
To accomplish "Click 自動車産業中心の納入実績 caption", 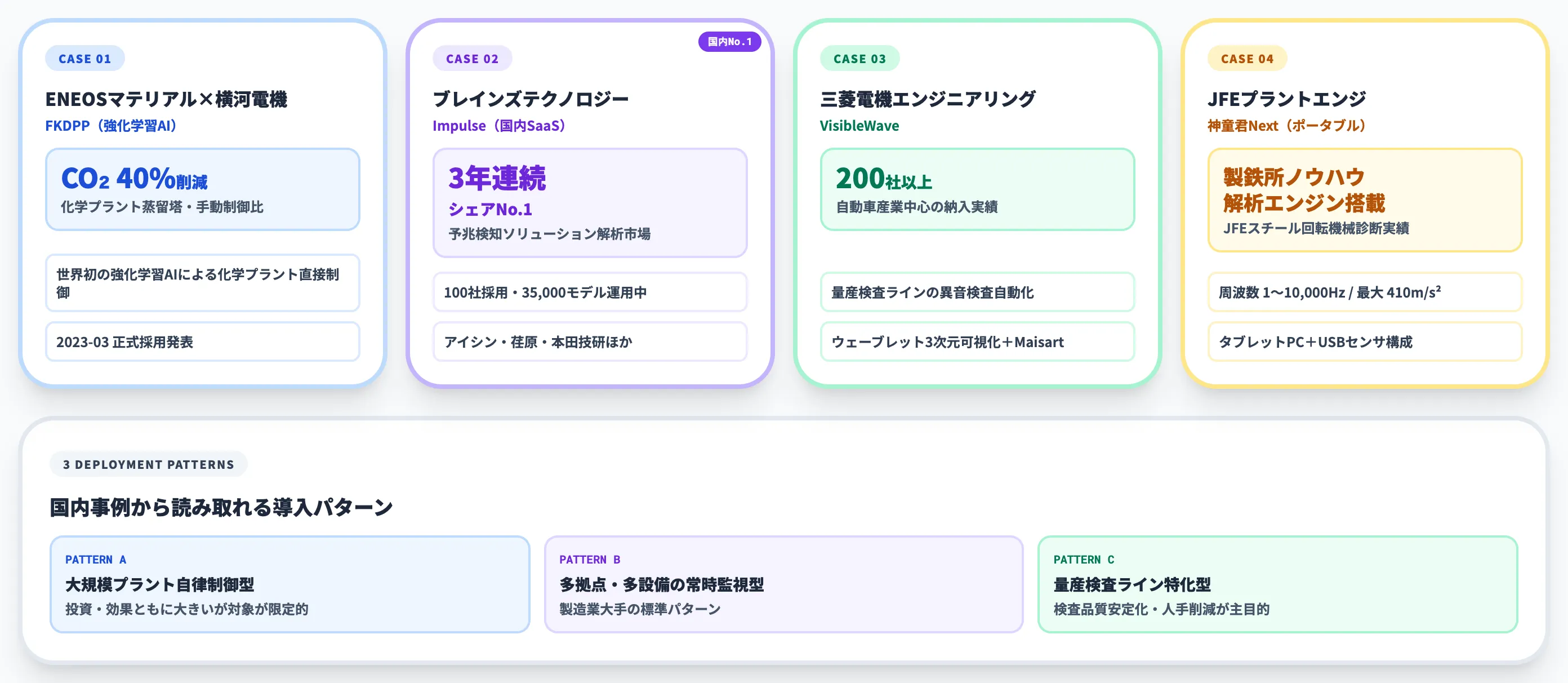I will [x=917, y=207].
